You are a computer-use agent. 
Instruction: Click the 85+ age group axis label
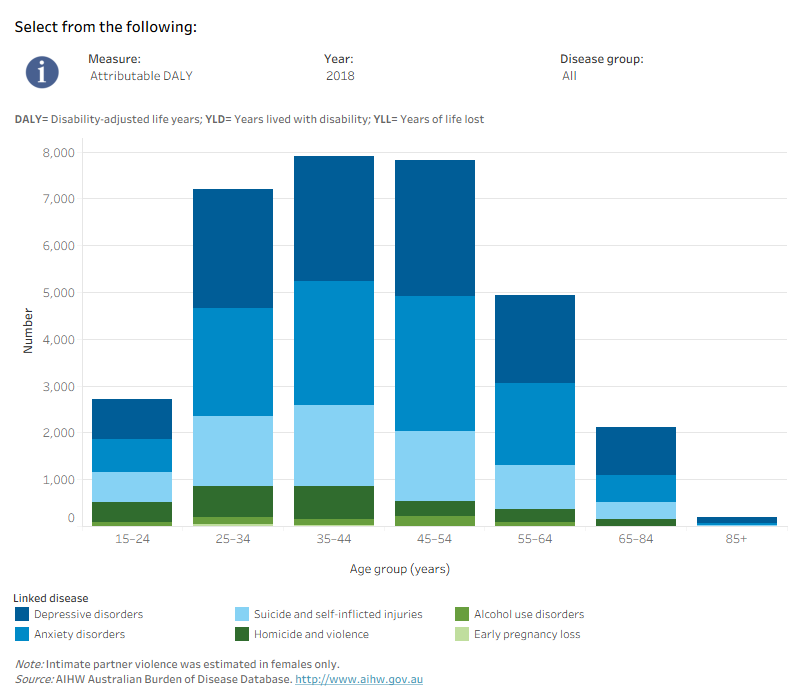pyautogui.click(x=736, y=539)
